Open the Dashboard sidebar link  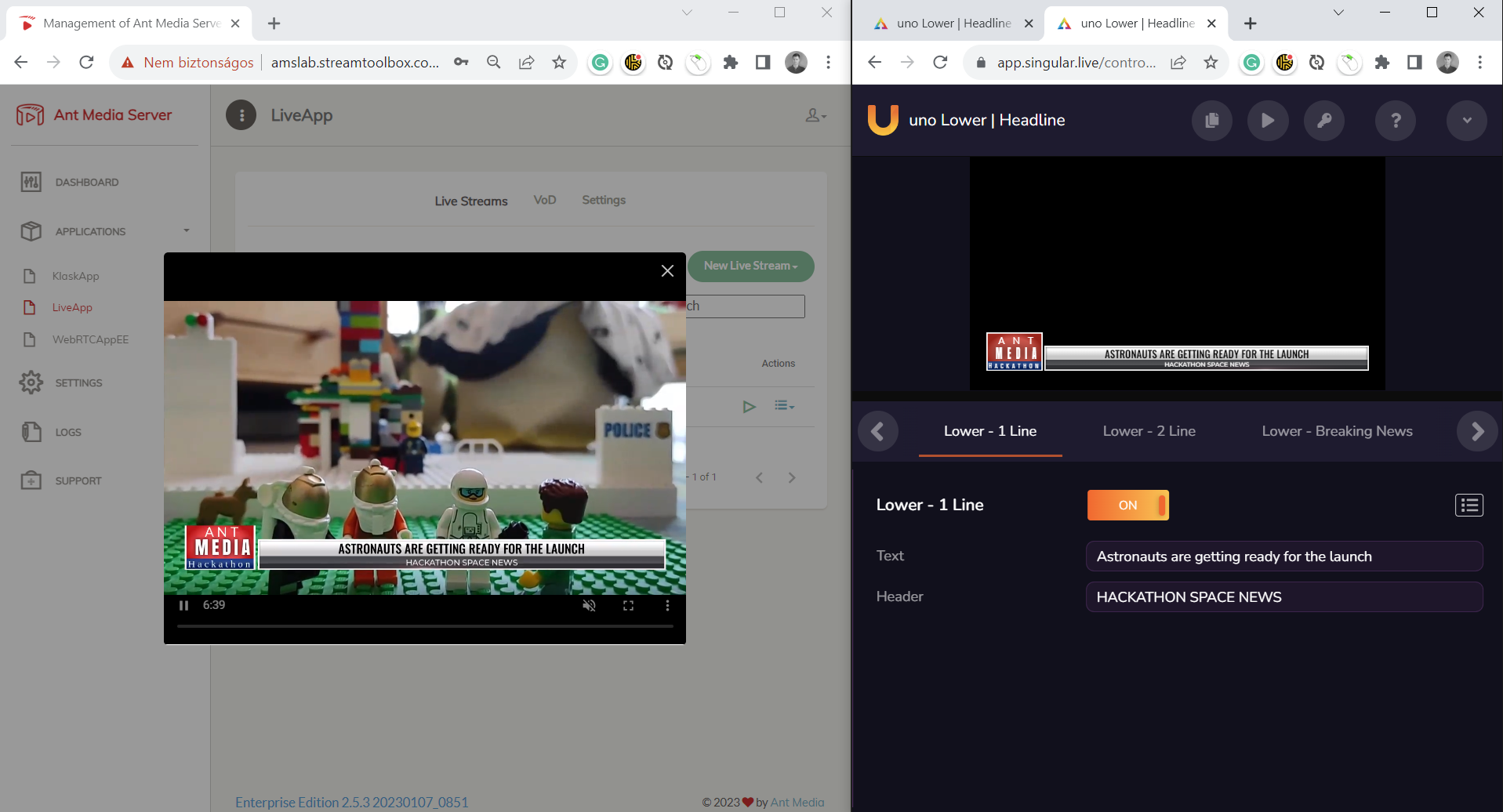point(86,183)
